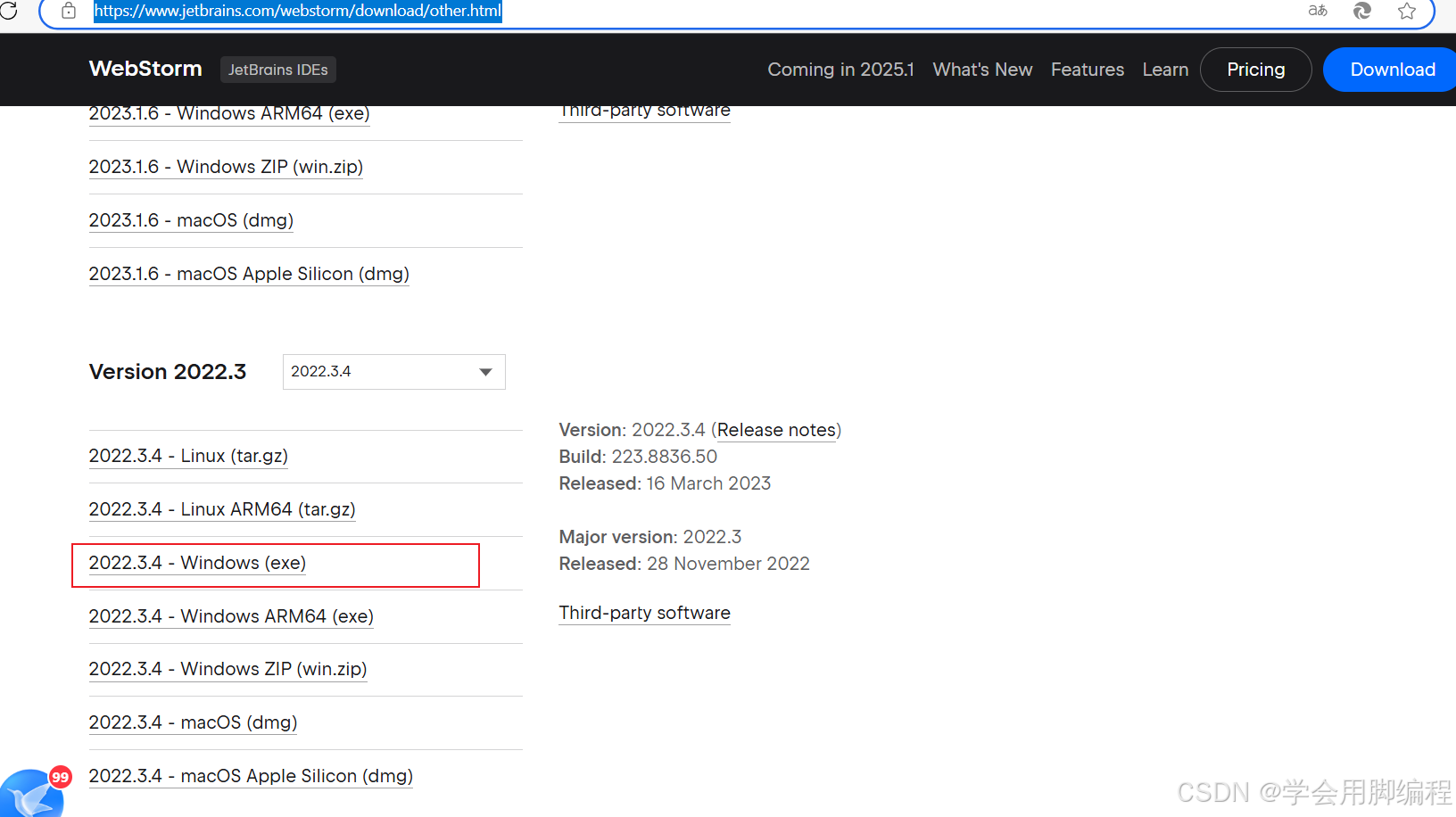Image resolution: width=1456 pixels, height=817 pixels.
Task: Click the Version 2022.3 heading
Action: 168,372
